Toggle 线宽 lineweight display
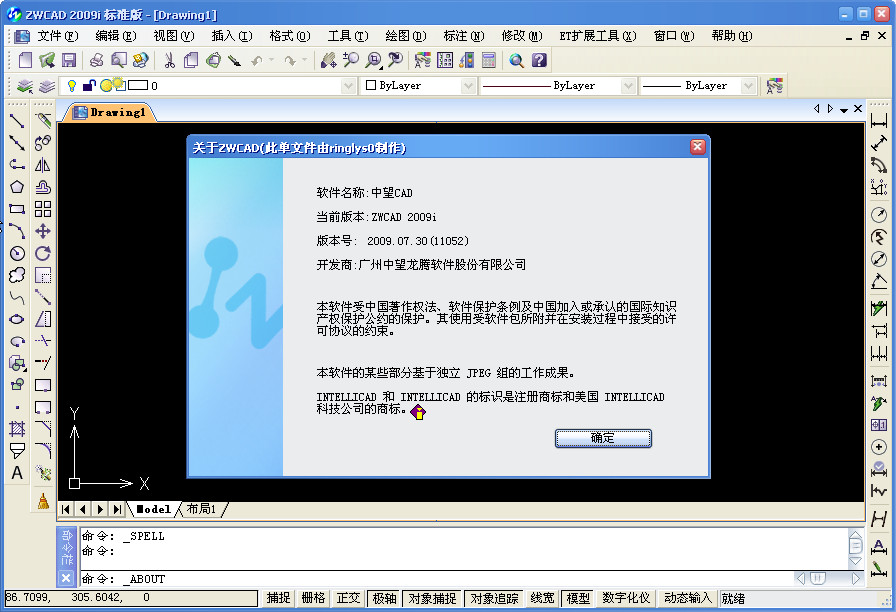The width and height of the screenshot is (896, 612). (x=542, y=598)
